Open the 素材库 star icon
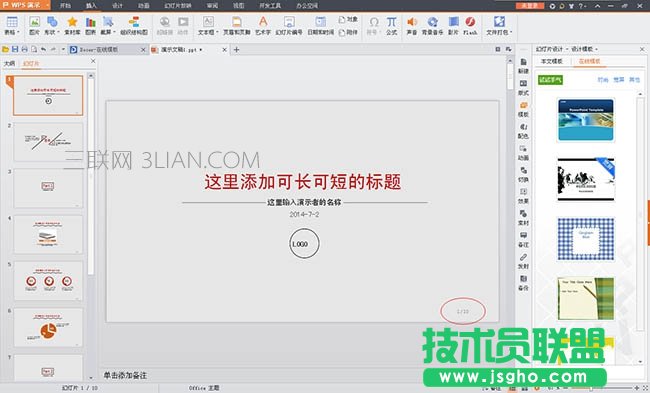This screenshot has height=393, width=650. [72, 22]
